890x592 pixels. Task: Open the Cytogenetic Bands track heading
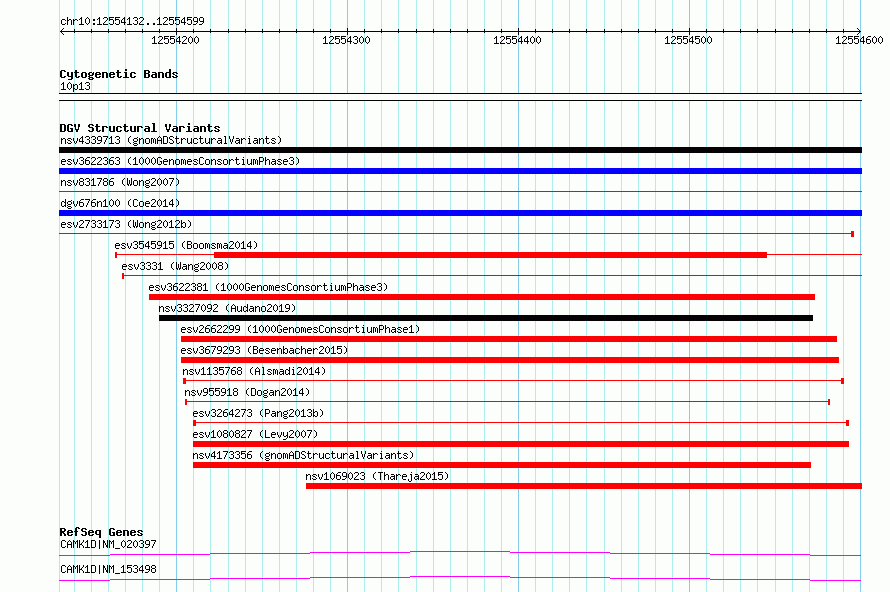119,74
